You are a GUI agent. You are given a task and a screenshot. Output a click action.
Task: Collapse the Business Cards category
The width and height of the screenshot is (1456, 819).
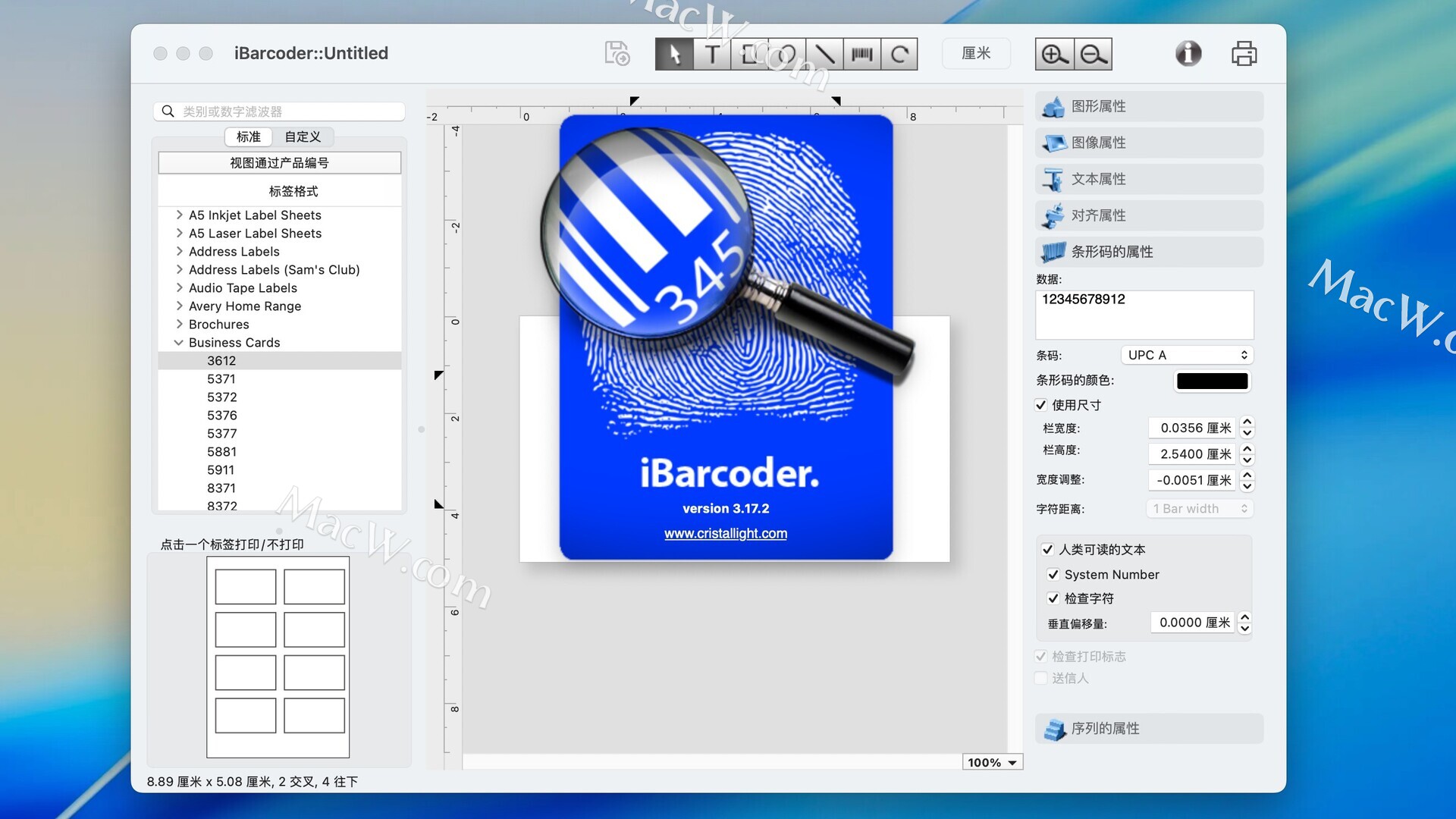click(x=179, y=343)
